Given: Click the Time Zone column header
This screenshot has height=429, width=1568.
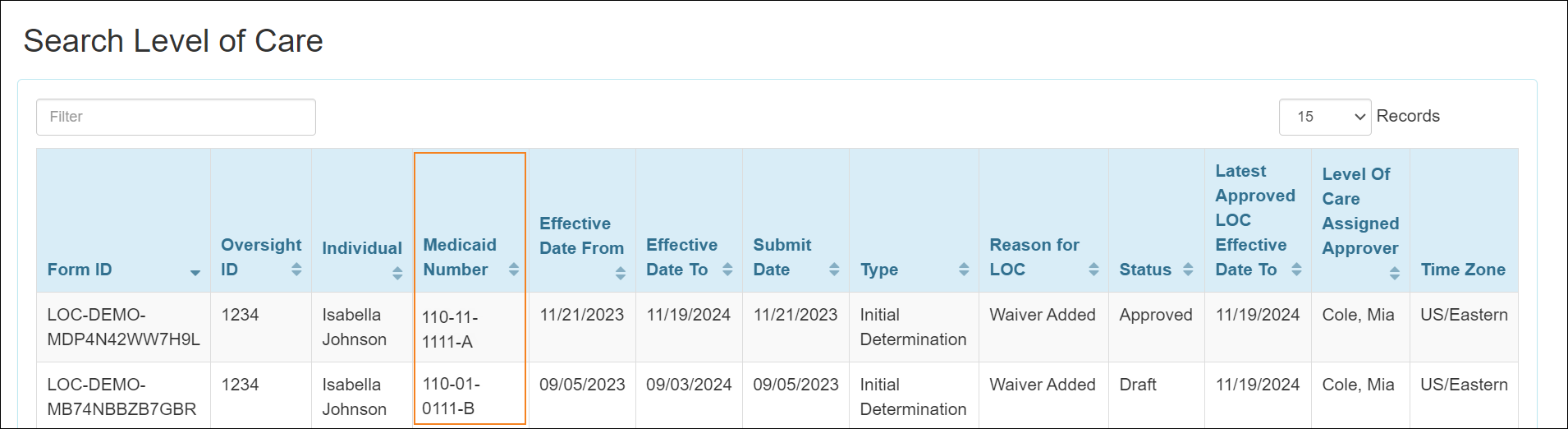Looking at the screenshot, I should coord(1463,270).
